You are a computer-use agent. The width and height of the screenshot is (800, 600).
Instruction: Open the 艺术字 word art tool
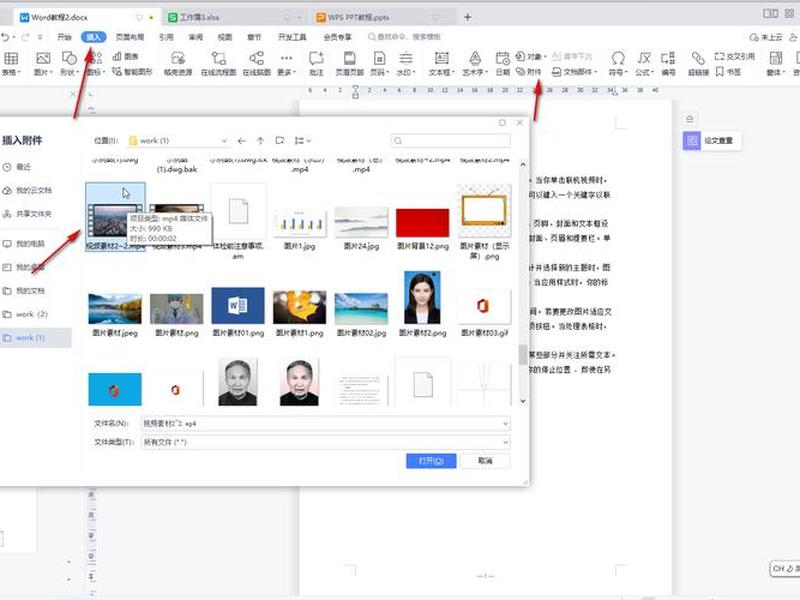(x=475, y=63)
